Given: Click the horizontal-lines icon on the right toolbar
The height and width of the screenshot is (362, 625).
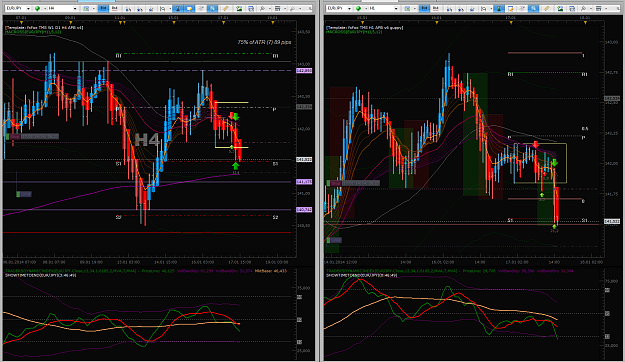Looking at the screenshot, I should tap(599, 8).
